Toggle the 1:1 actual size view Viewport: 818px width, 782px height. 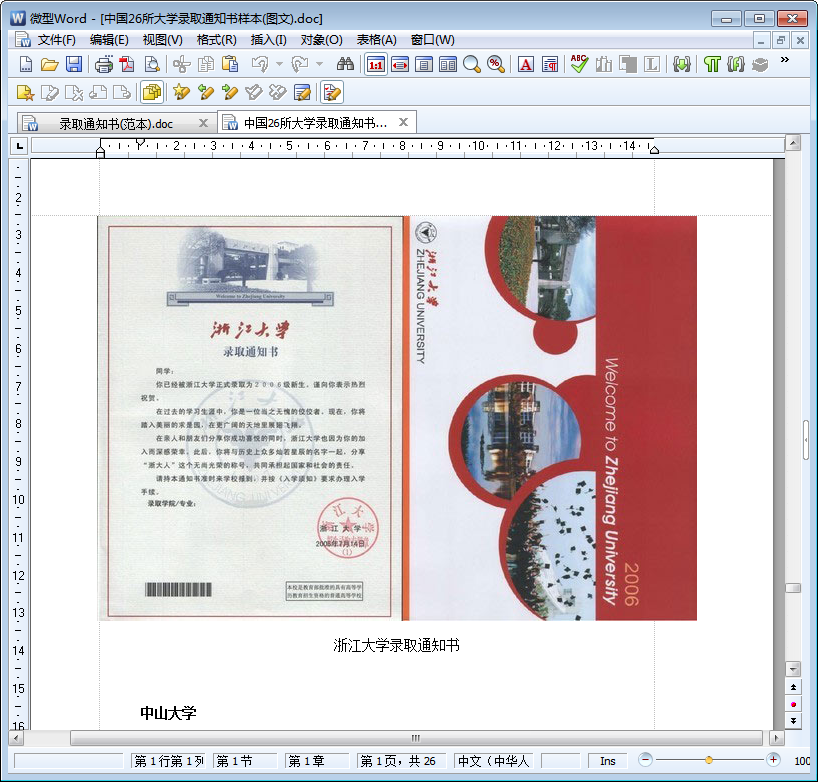tap(376, 64)
